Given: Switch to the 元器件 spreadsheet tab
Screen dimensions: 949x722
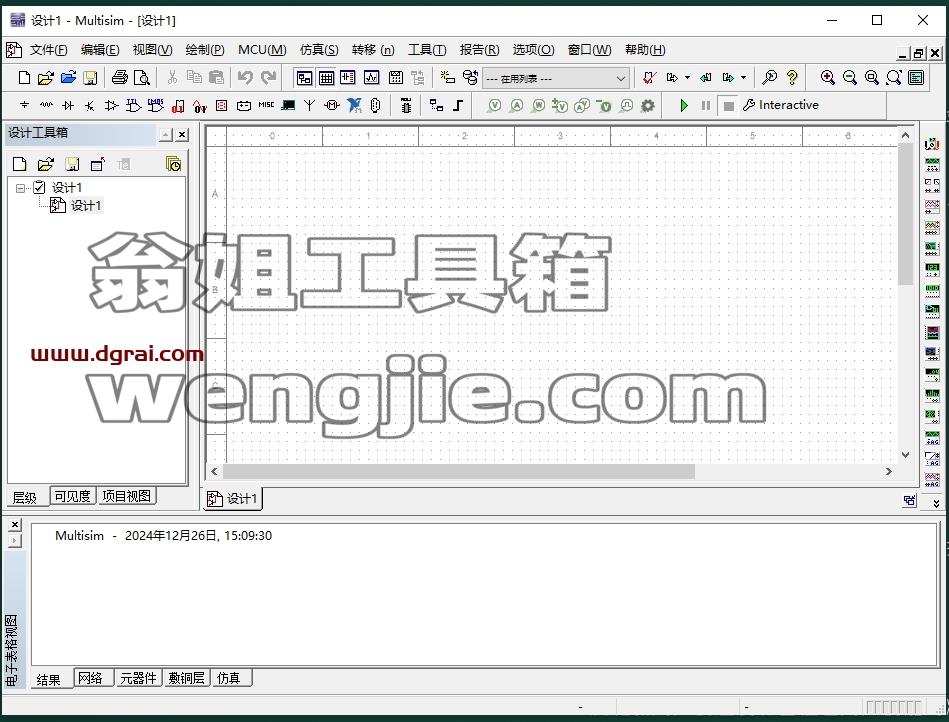Looking at the screenshot, I should point(138,678).
